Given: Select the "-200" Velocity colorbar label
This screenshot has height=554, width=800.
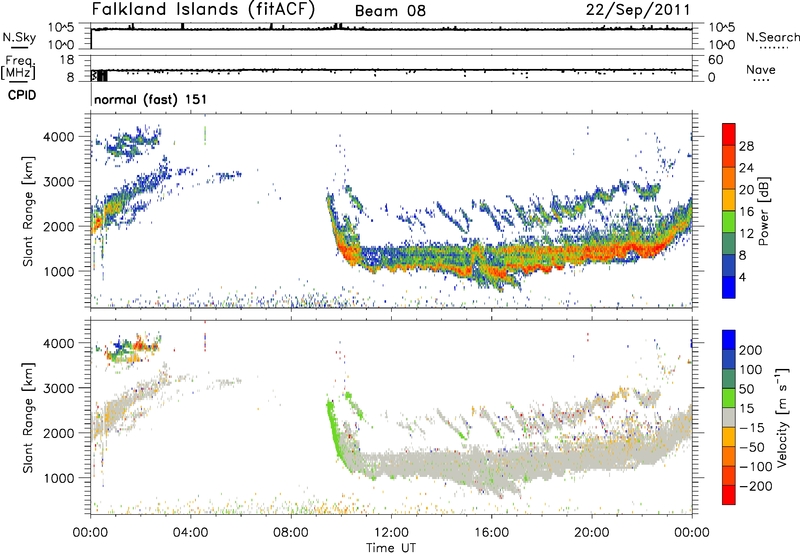Looking at the screenshot, I should [755, 486].
